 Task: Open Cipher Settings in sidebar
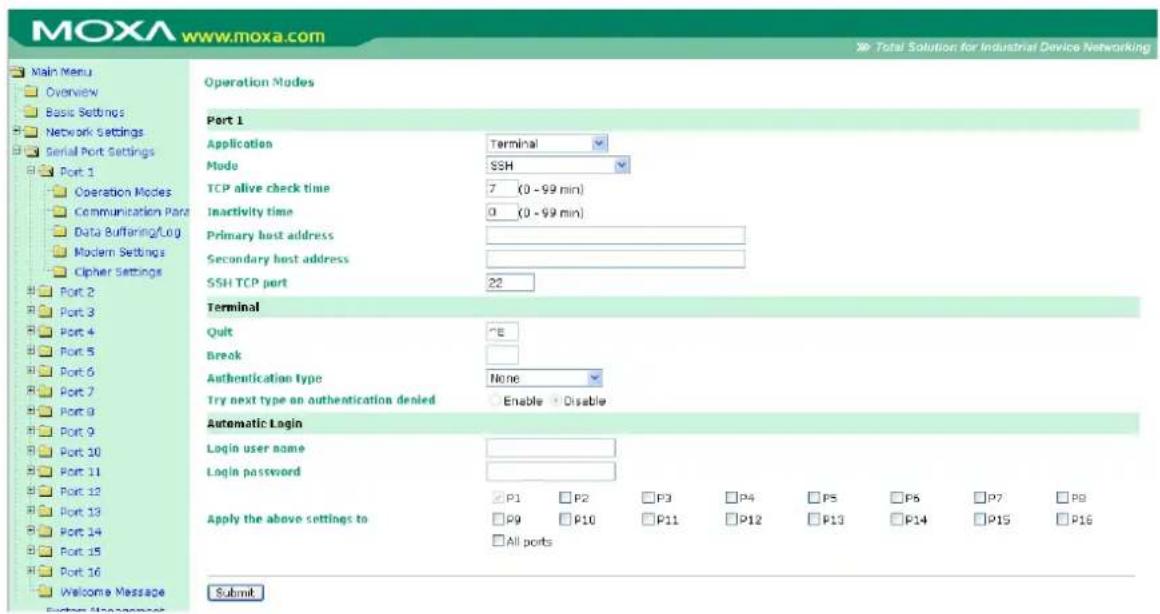(118, 271)
